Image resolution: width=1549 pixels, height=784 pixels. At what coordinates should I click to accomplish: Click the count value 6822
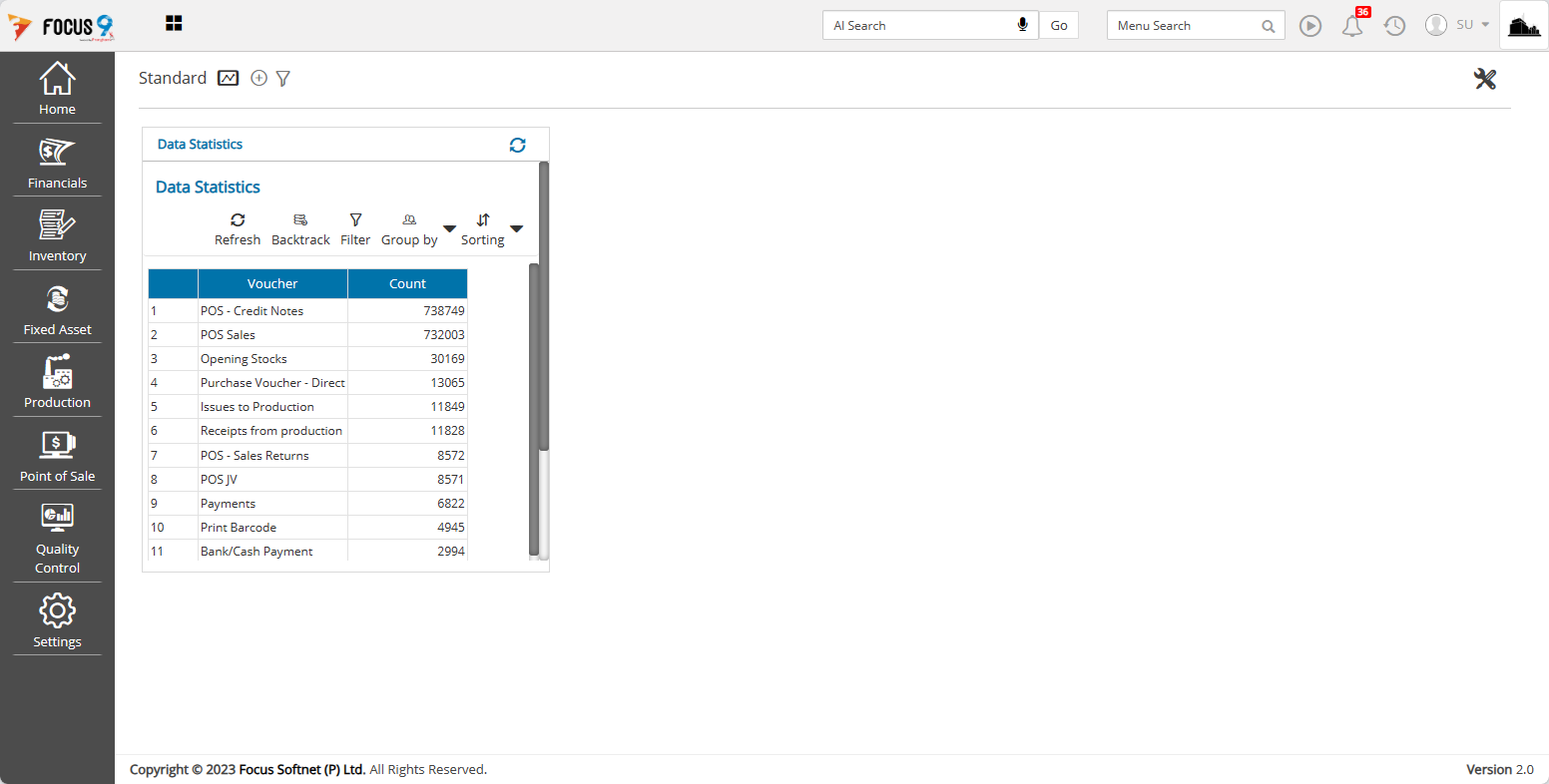coord(451,504)
